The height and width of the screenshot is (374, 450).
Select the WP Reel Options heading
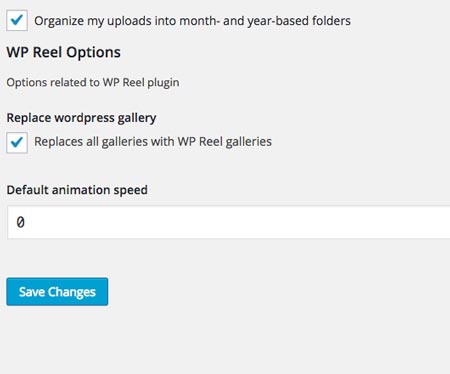point(64,53)
